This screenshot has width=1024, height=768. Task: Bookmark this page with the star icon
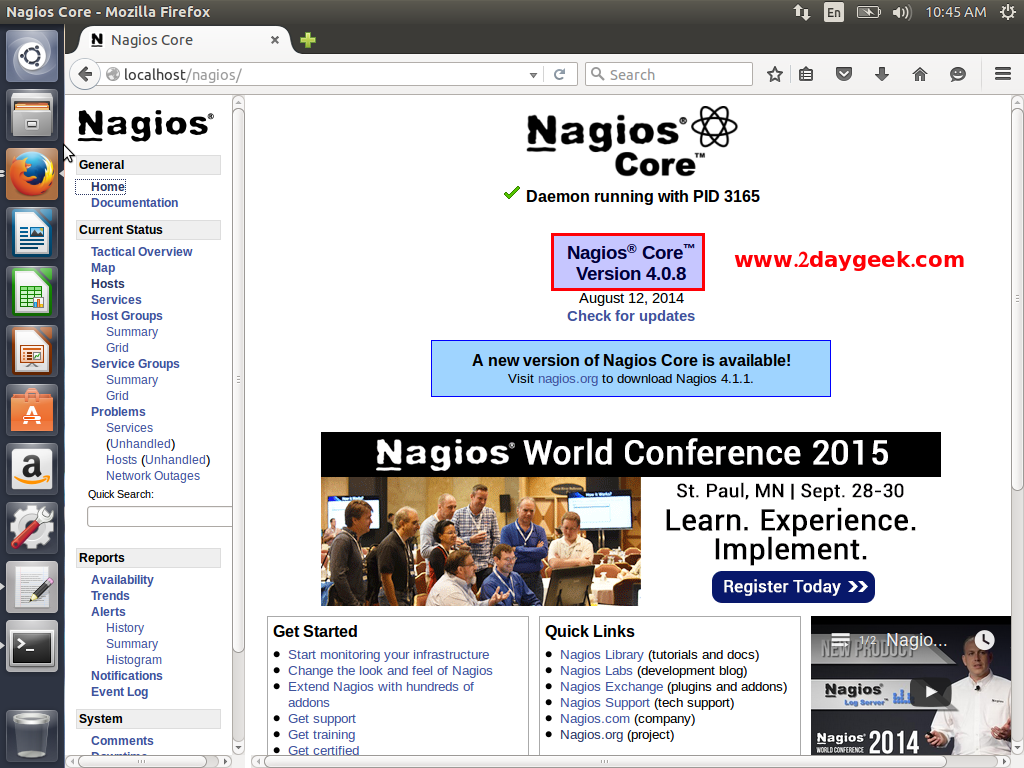(x=775, y=74)
